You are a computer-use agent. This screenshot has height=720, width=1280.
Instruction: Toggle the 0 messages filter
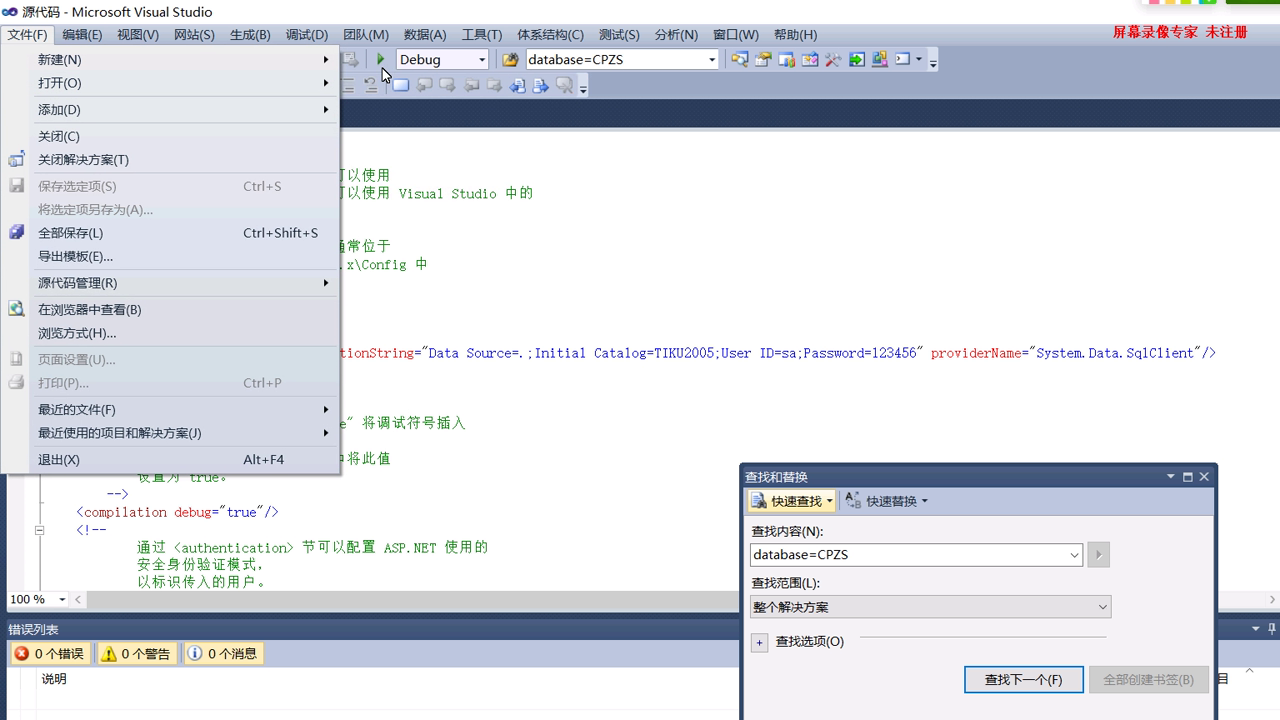pos(223,653)
